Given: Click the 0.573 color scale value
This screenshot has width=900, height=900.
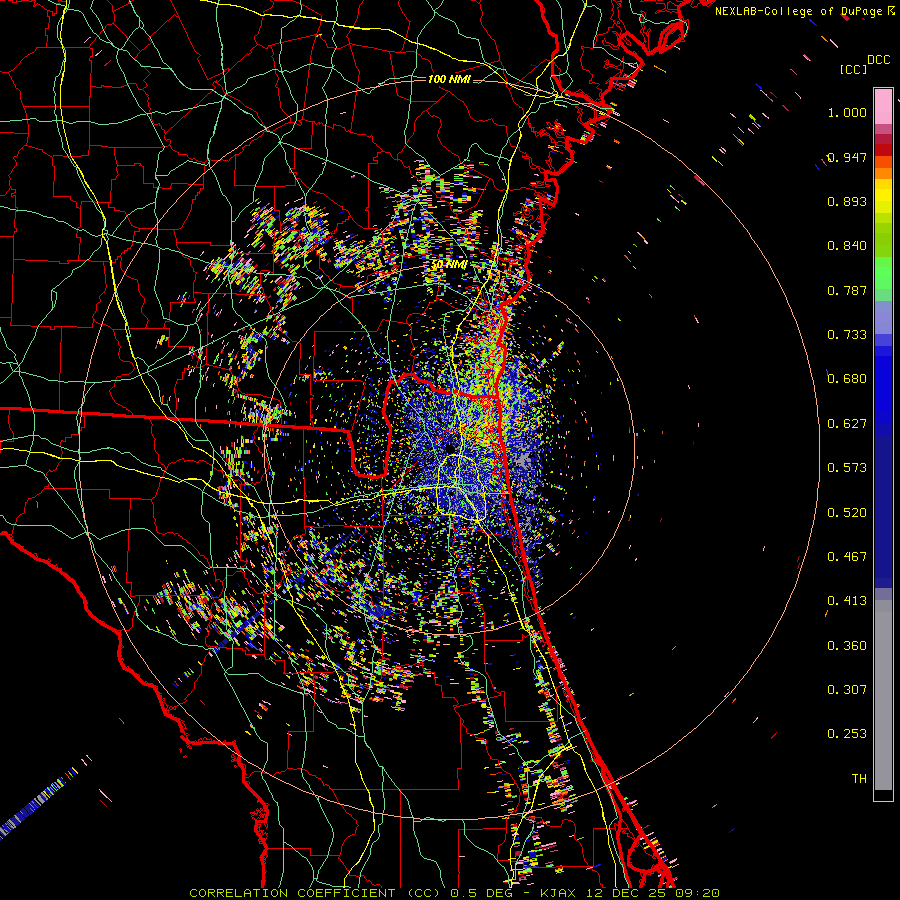Looking at the screenshot, I should [x=847, y=468].
